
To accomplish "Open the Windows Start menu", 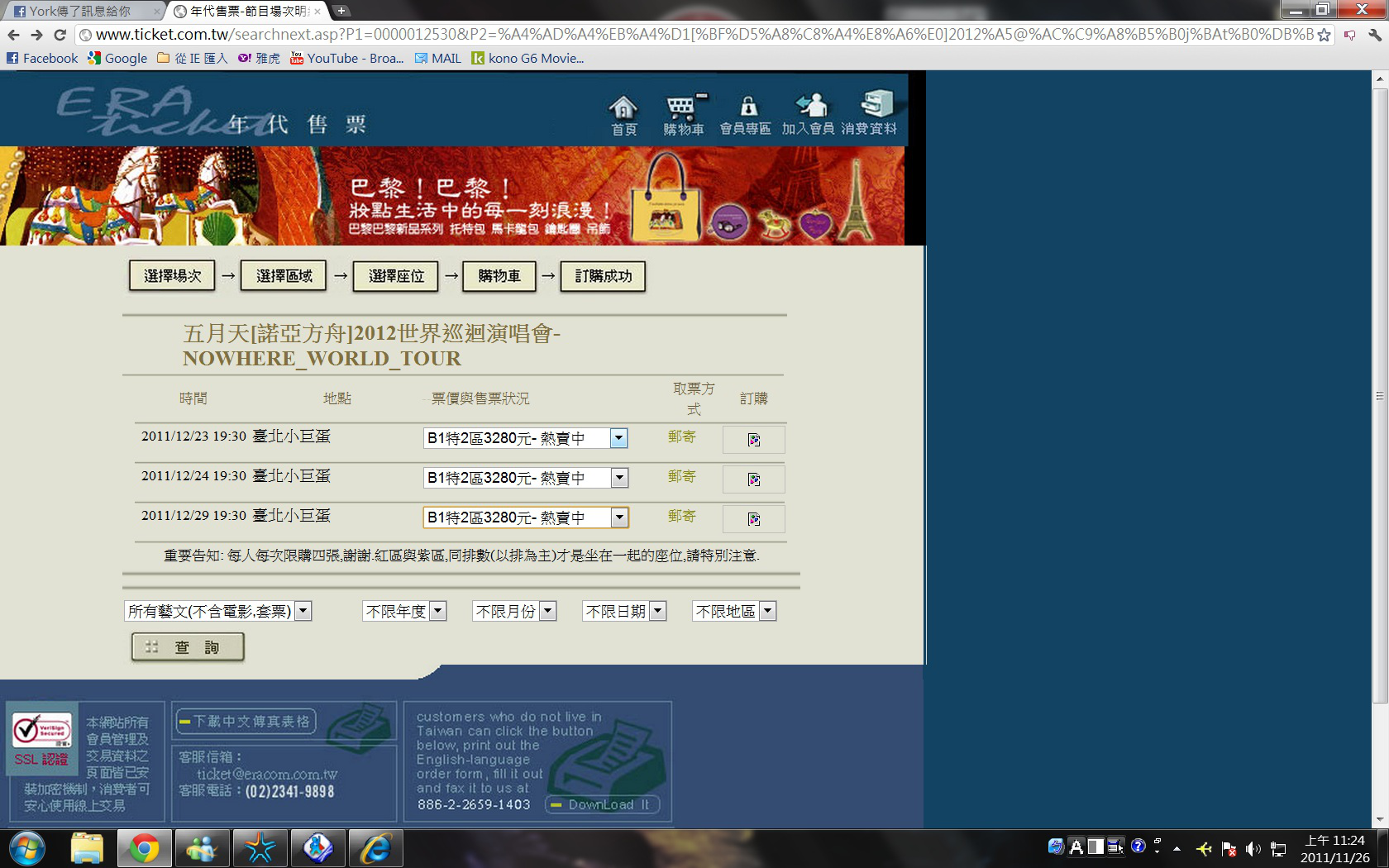I will (27, 849).
